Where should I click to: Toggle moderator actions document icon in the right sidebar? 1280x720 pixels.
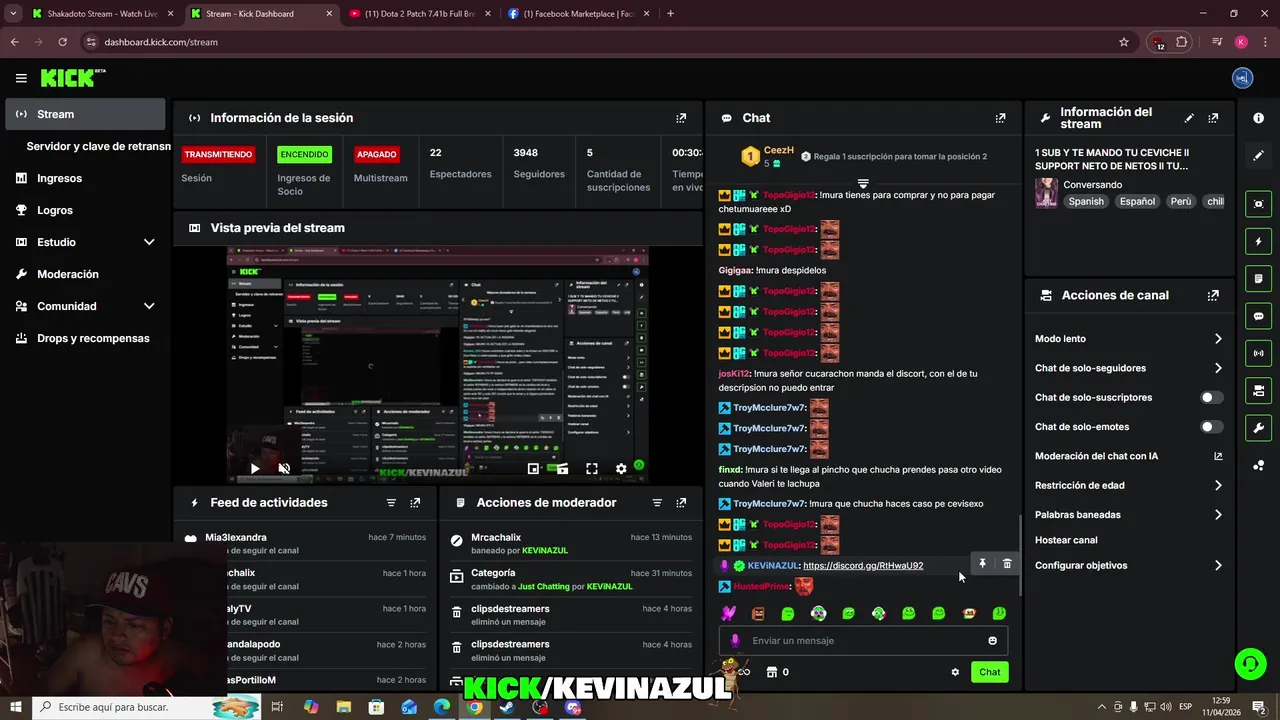tap(1258, 278)
